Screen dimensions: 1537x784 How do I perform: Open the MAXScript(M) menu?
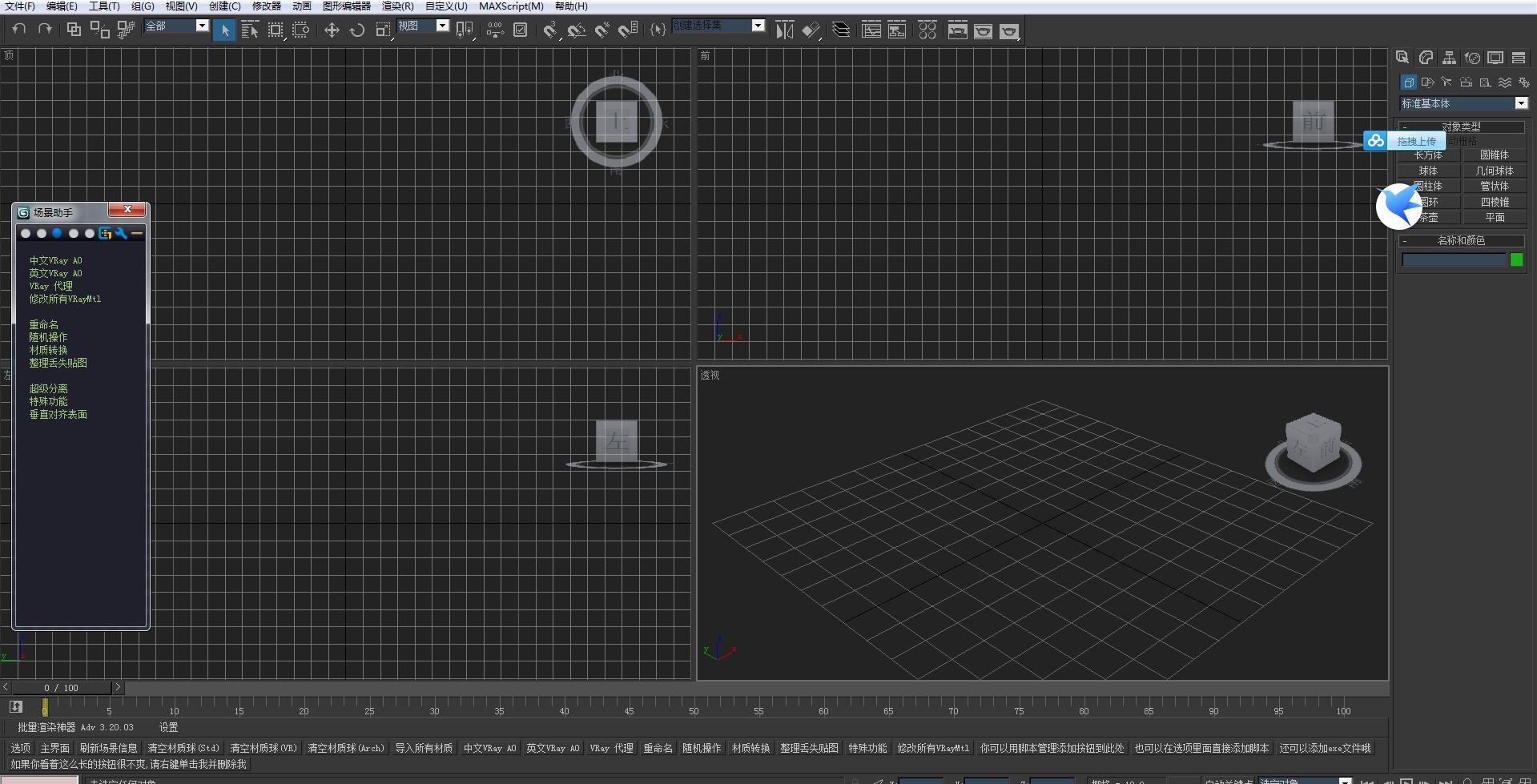pos(511,6)
